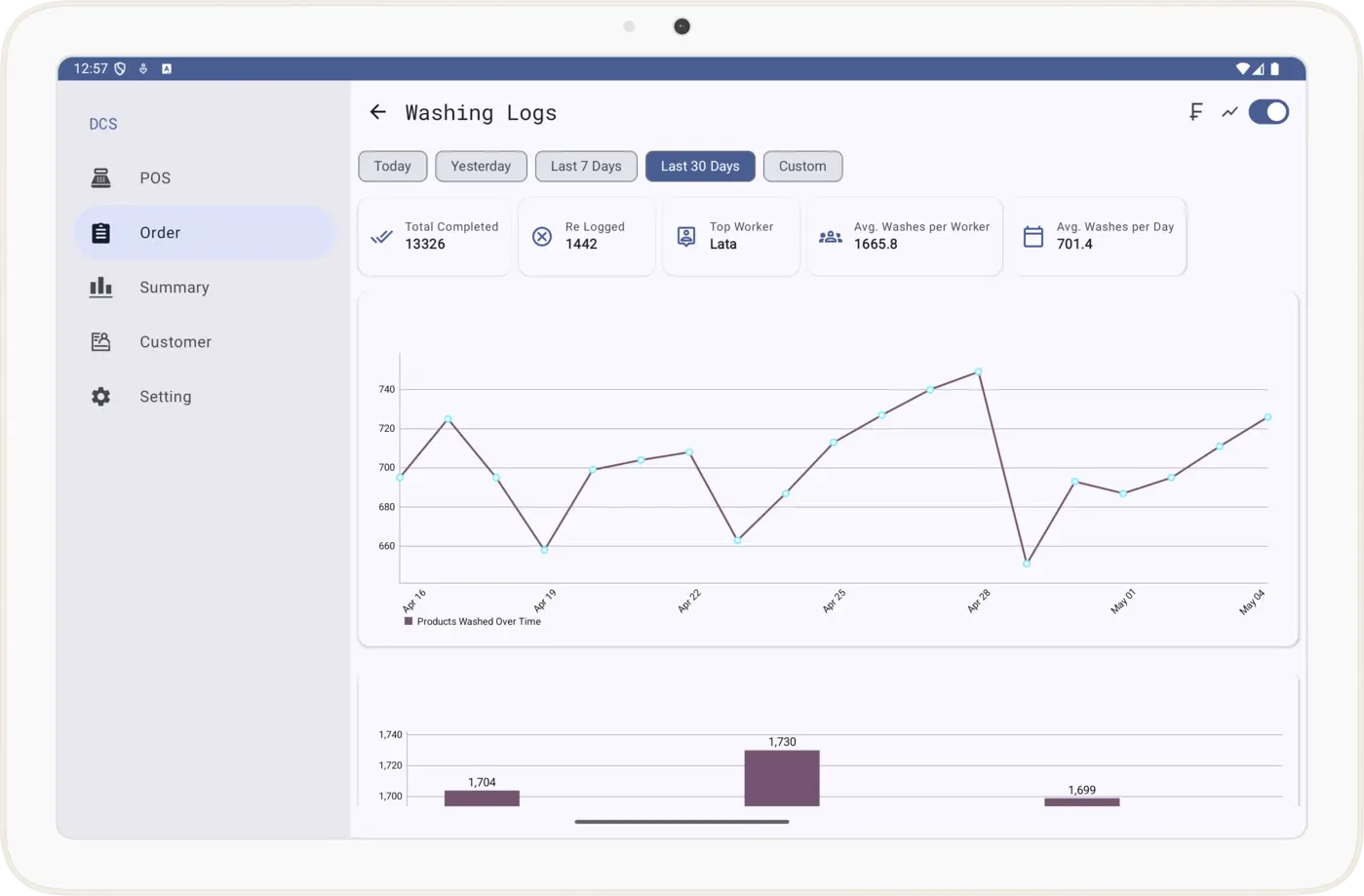Select the Last 30 Days range
1364x896 pixels.
click(699, 166)
